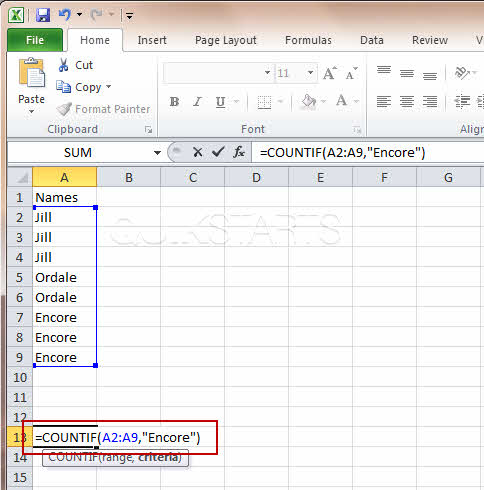Select column D header
The image size is (484, 490).
pyautogui.click(x=256, y=177)
